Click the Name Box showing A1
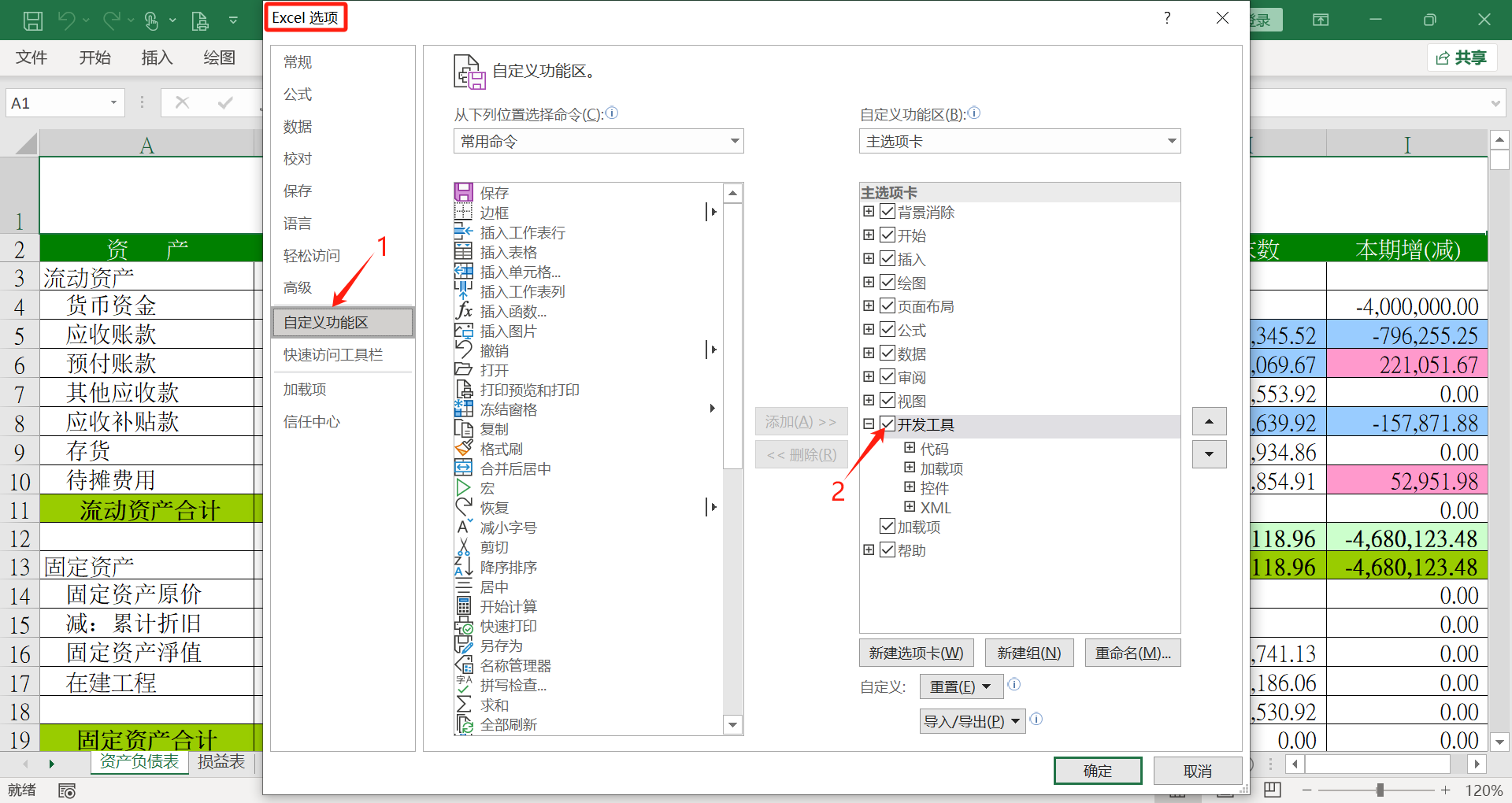The image size is (1512, 803). point(65,103)
